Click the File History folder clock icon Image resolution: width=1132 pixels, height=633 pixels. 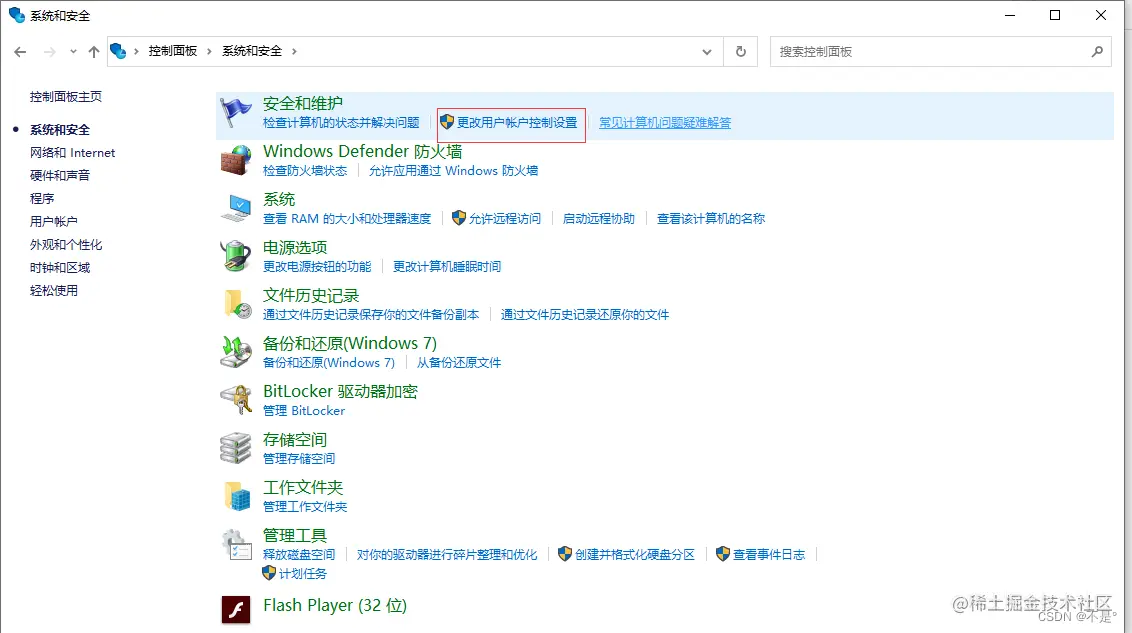pos(237,304)
